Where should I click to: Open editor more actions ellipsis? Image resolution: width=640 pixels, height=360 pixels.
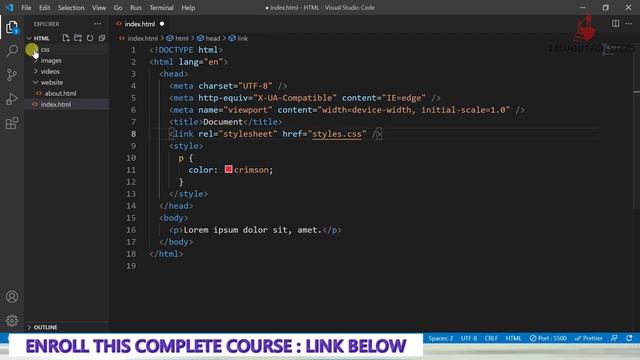pos(629,24)
